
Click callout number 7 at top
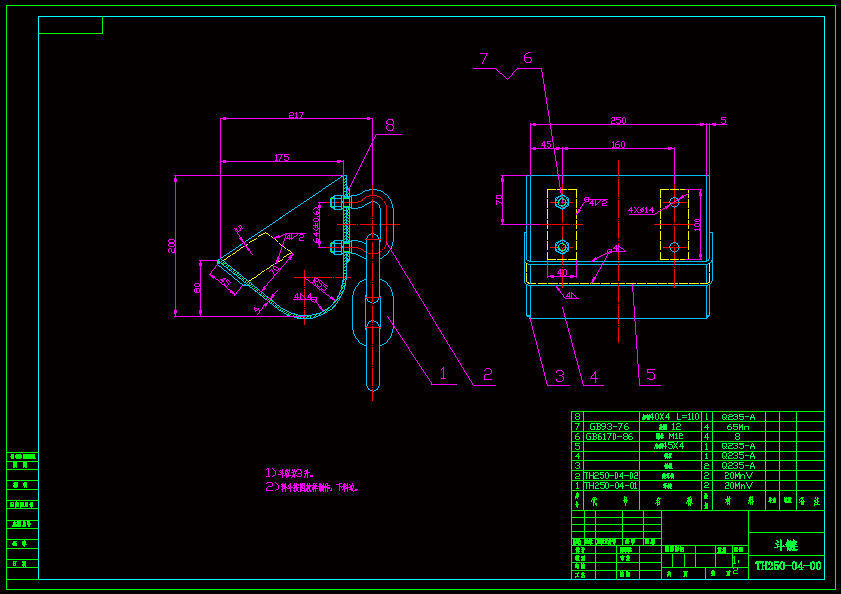pos(483,58)
